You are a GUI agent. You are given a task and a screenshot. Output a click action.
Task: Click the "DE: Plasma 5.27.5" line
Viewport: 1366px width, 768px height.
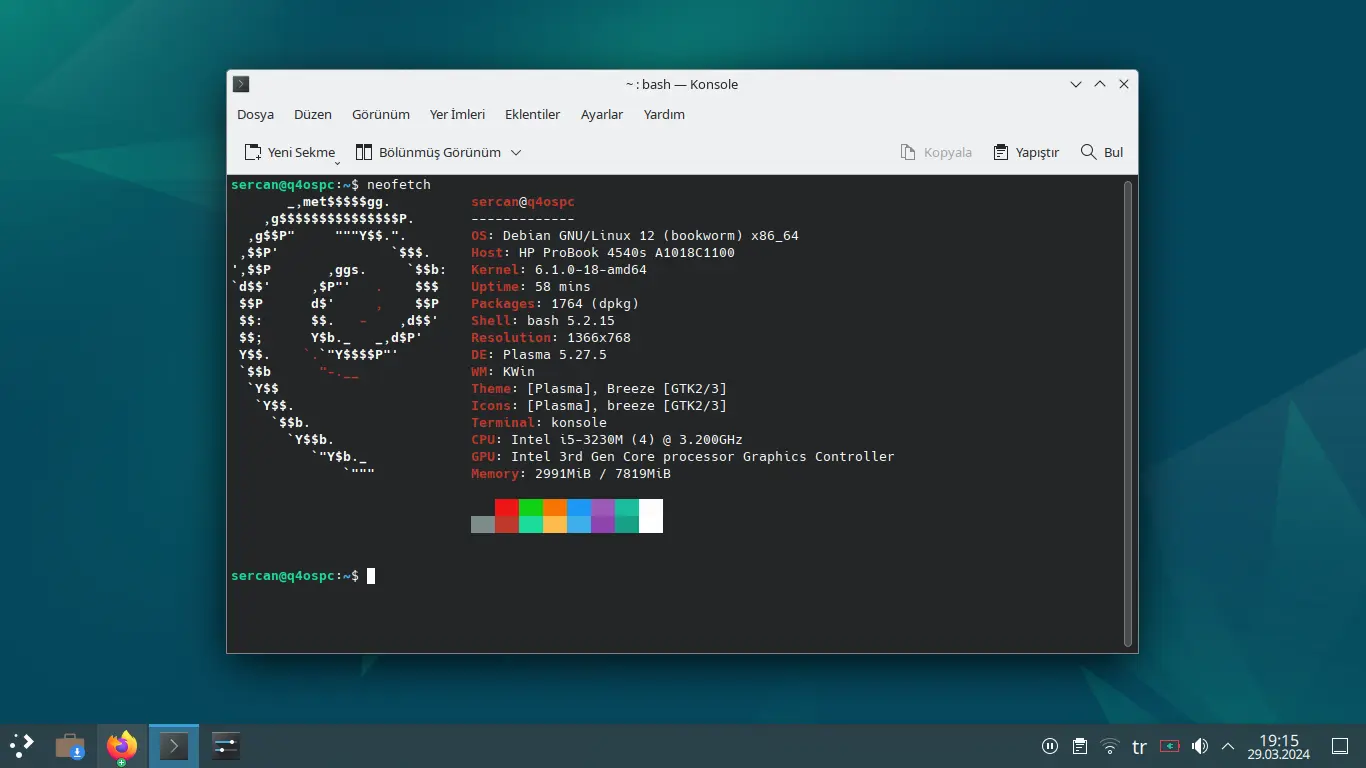click(x=539, y=355)
